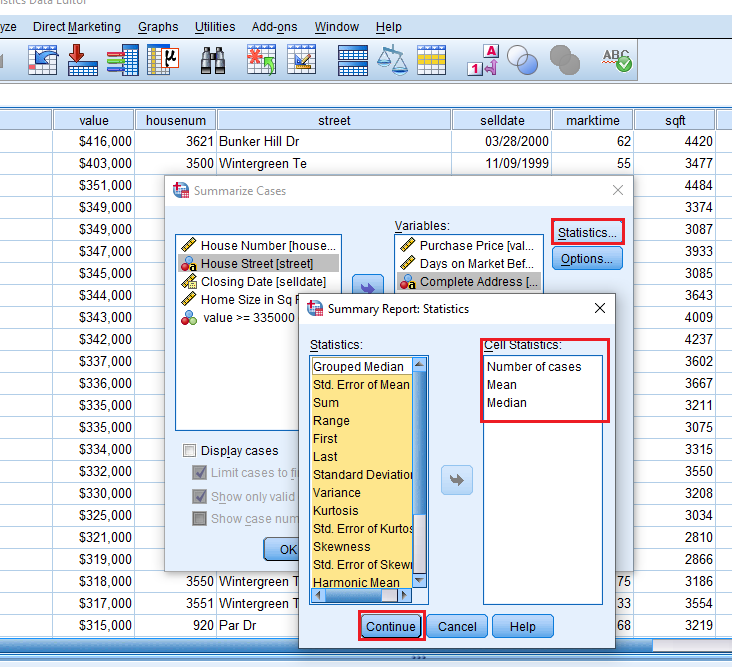Cancel the Summary Report: Statistics dialog
The width and height of the screenshot is (732, 667).
(457, 627)
